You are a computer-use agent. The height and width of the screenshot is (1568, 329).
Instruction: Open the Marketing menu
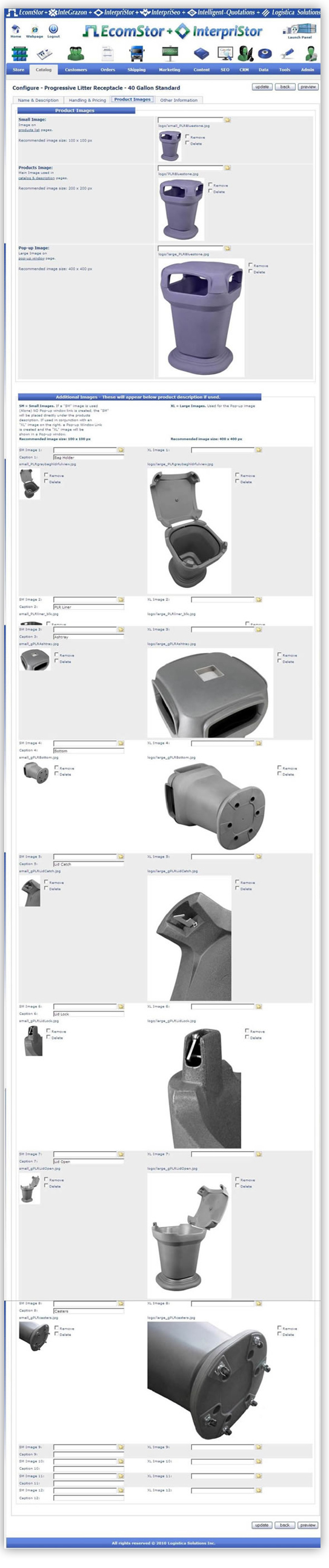[170, 70]
